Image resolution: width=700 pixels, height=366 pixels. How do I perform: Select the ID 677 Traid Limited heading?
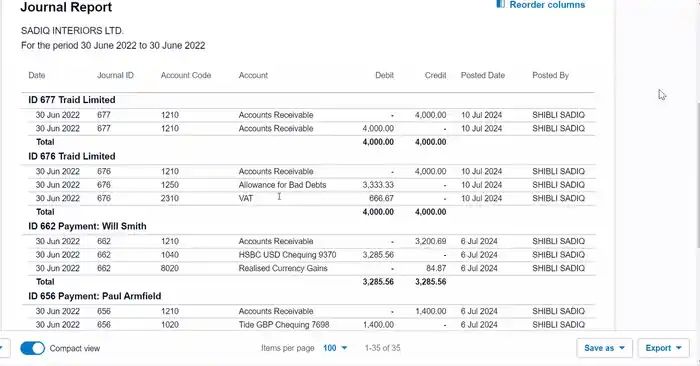tap(72, 100)
